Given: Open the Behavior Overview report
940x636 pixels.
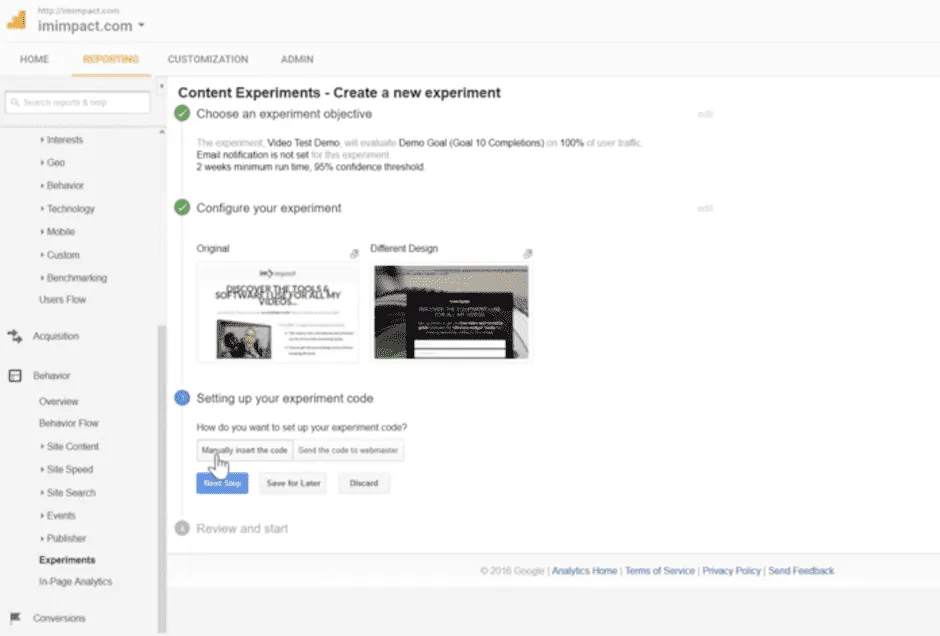Looking at the screenshot, I should 59,402.
